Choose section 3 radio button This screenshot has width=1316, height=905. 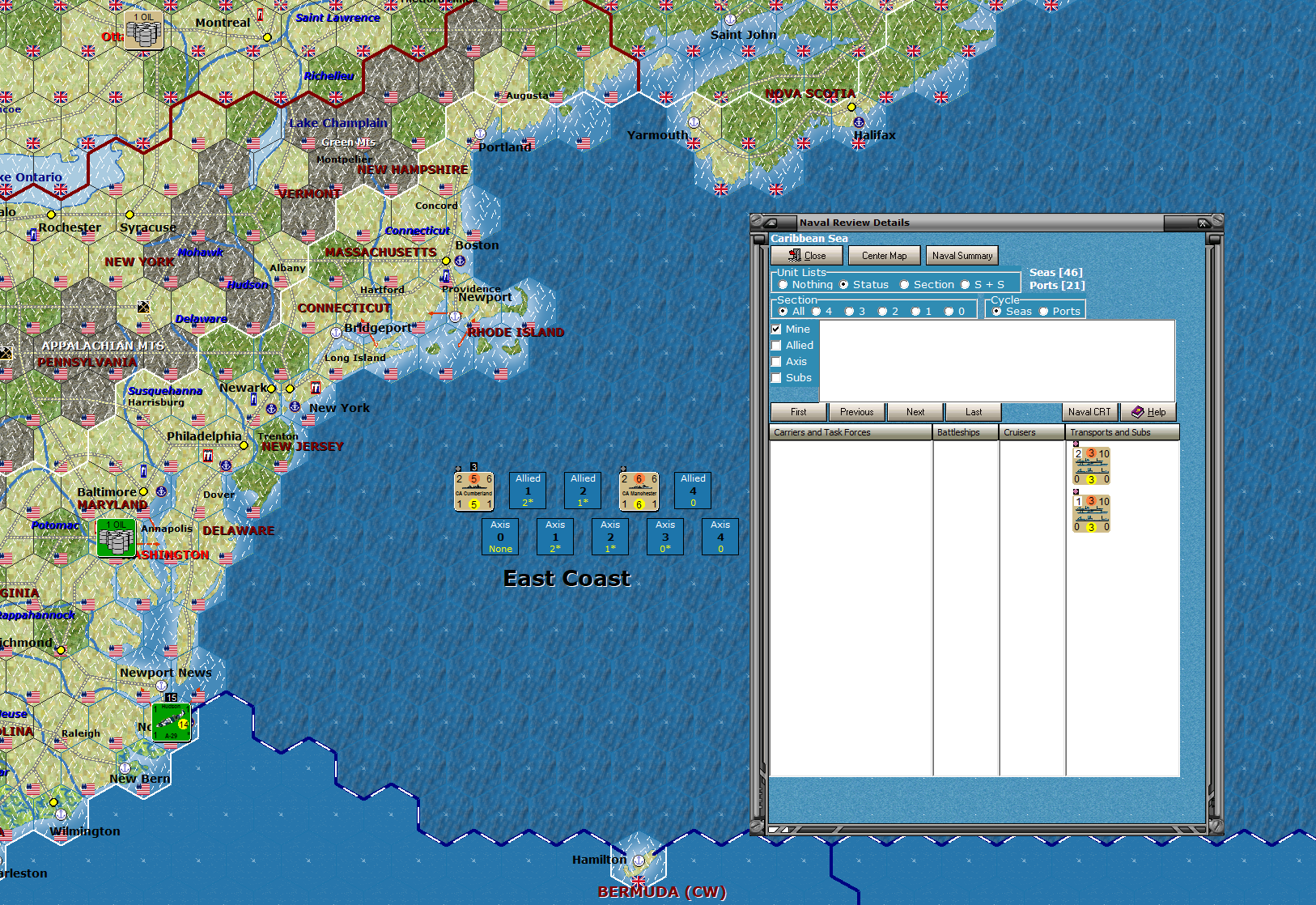[x=855, y=312]
